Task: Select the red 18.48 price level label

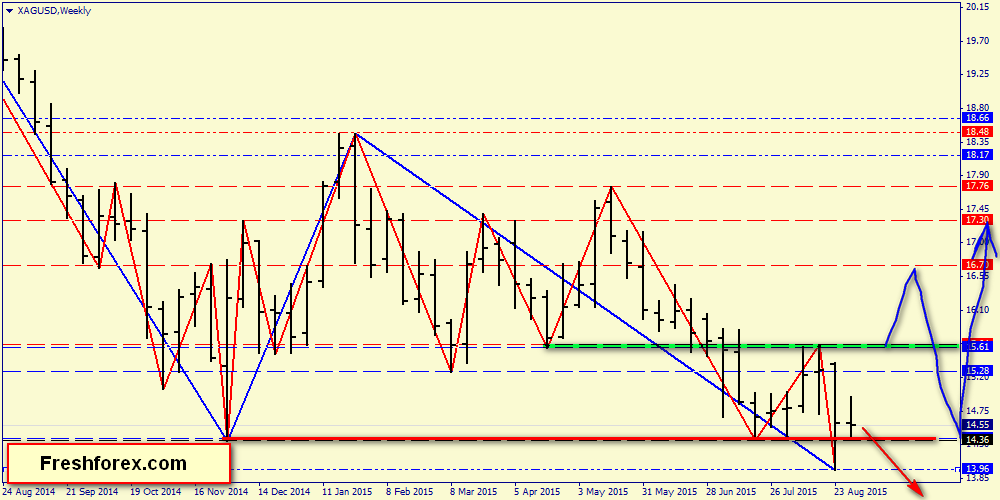Action: 978,132
